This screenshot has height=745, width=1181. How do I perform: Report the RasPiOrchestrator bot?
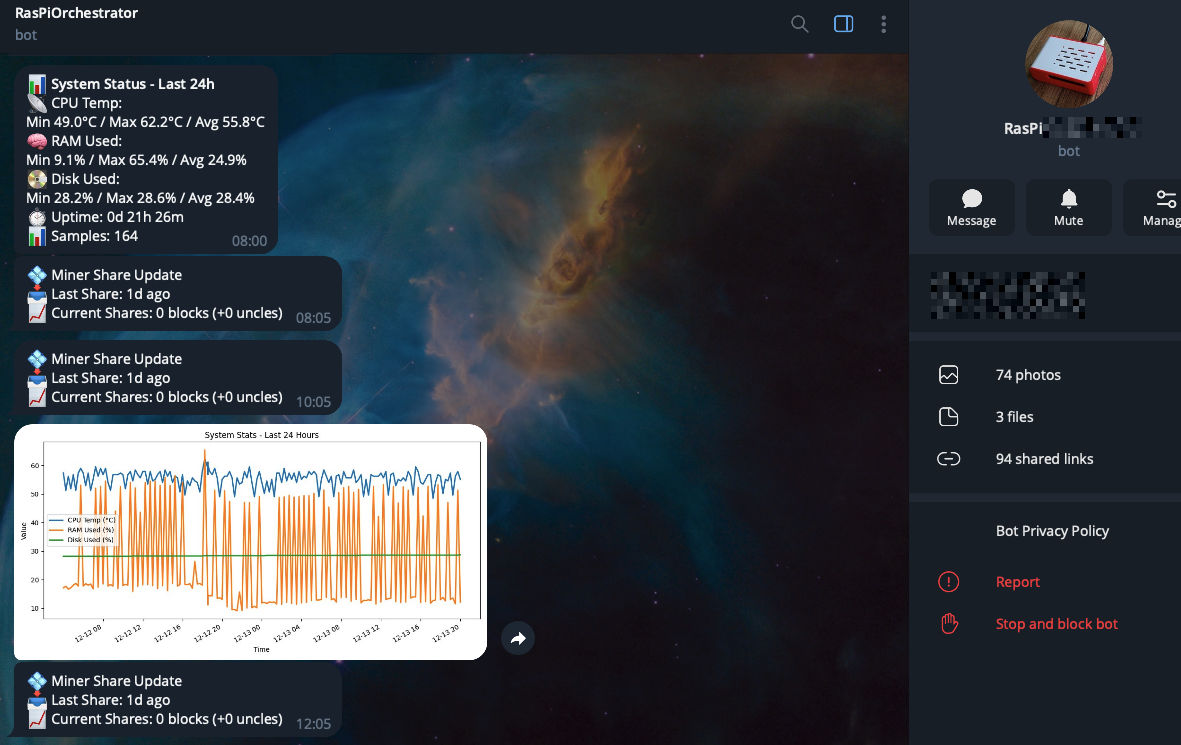1017,581
